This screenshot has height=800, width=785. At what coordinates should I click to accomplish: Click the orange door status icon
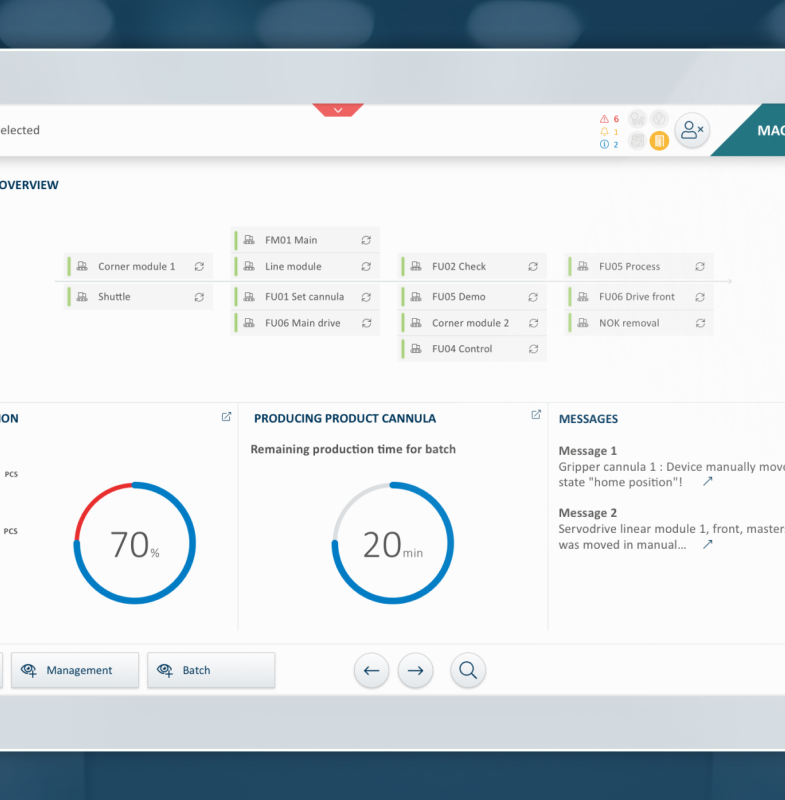pos(659,141)
